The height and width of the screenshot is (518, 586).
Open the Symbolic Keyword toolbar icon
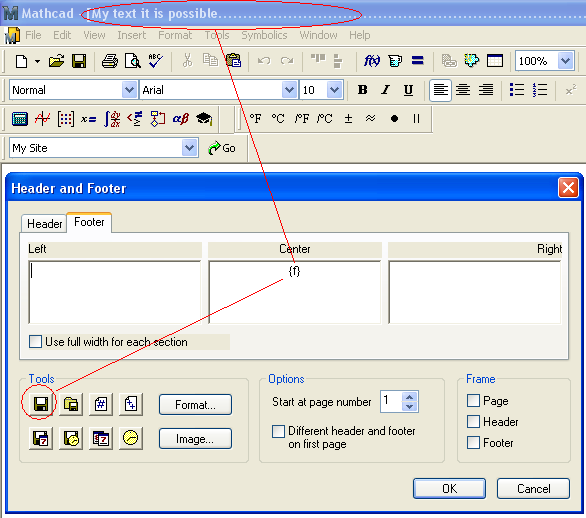[204, 119]
